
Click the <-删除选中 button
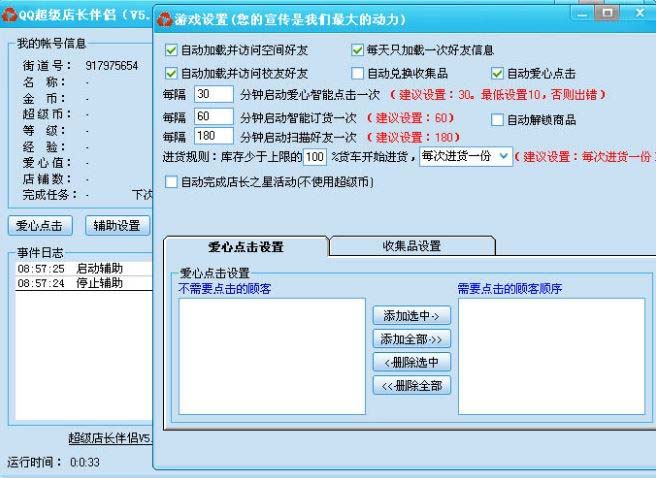pos(412,362)
